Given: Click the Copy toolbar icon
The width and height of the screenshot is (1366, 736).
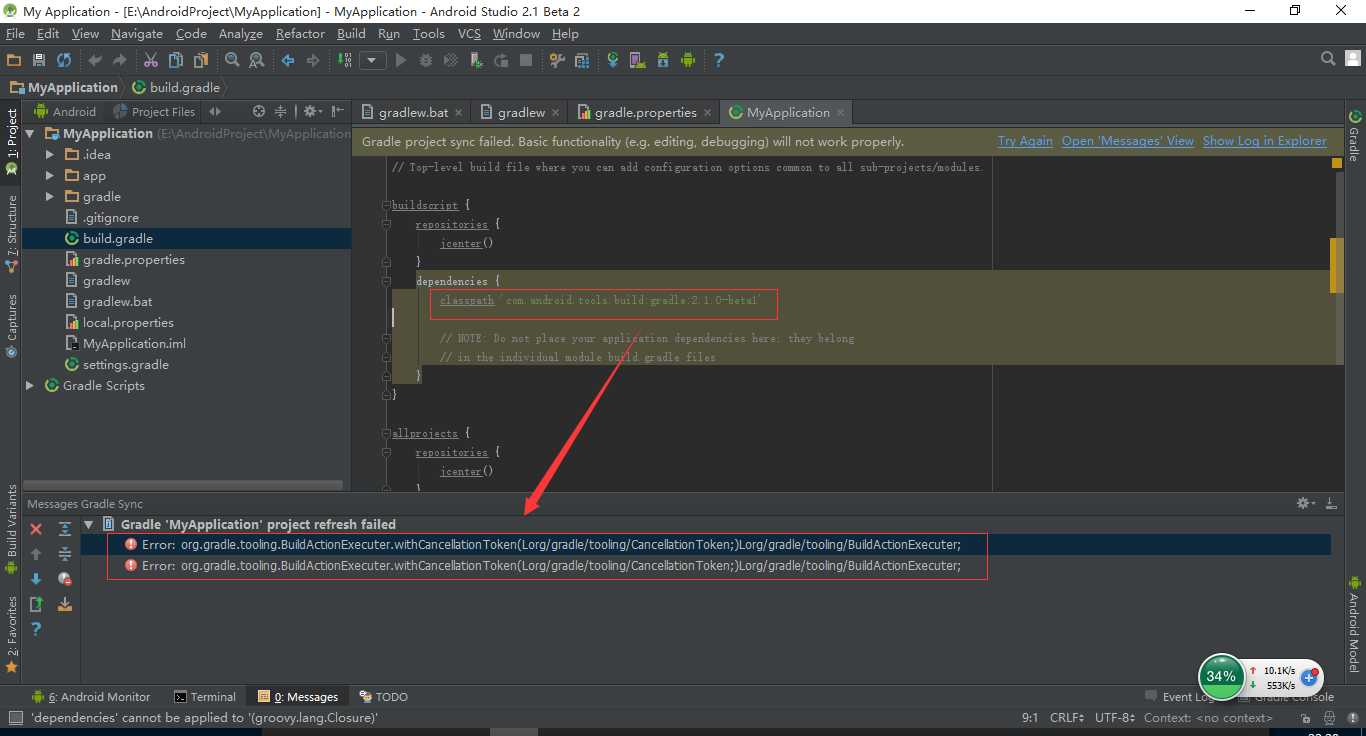Looking at the screenshot, I should [176, 60].
